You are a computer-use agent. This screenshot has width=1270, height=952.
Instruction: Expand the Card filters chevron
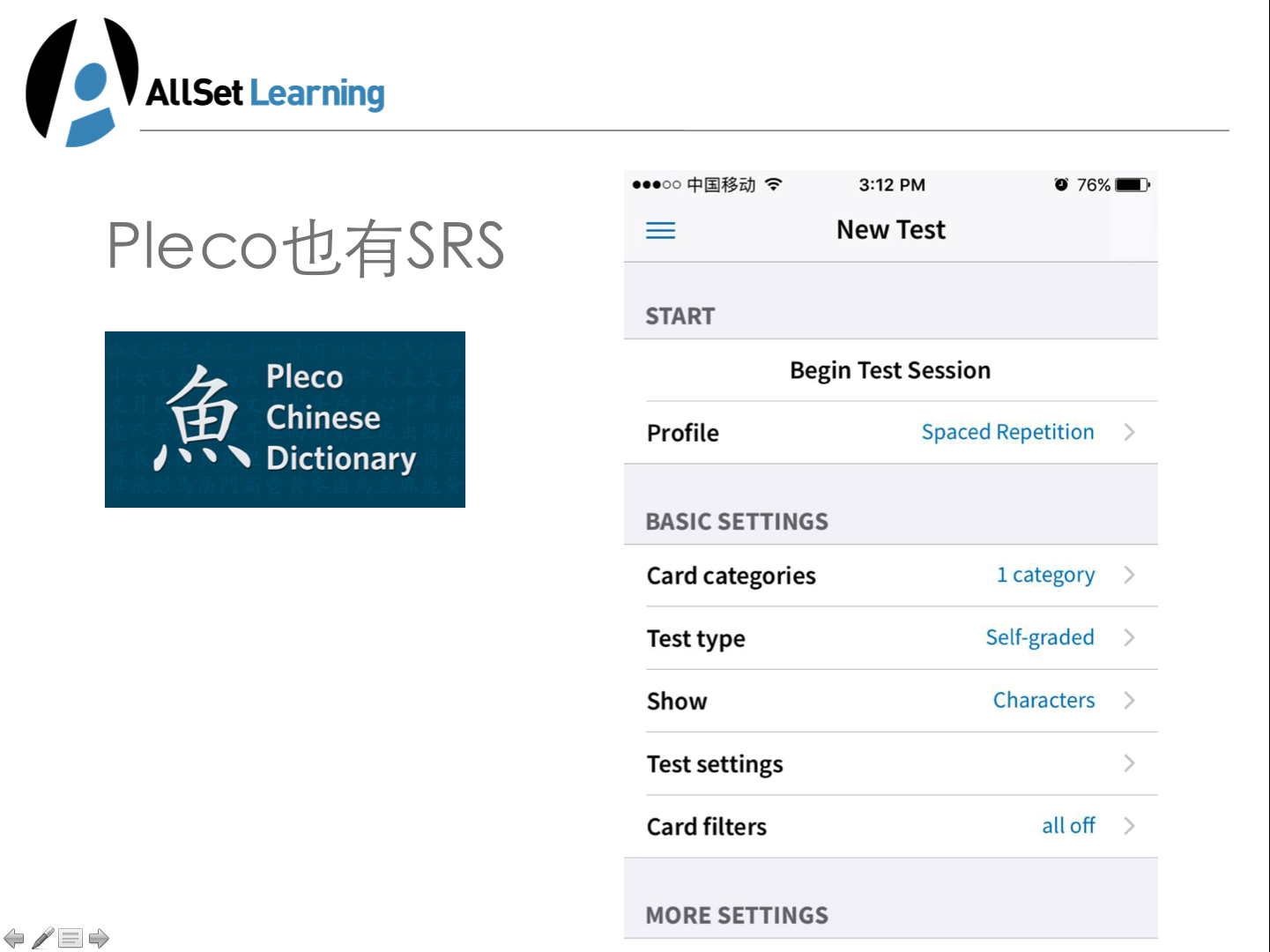click(1129, 826)
